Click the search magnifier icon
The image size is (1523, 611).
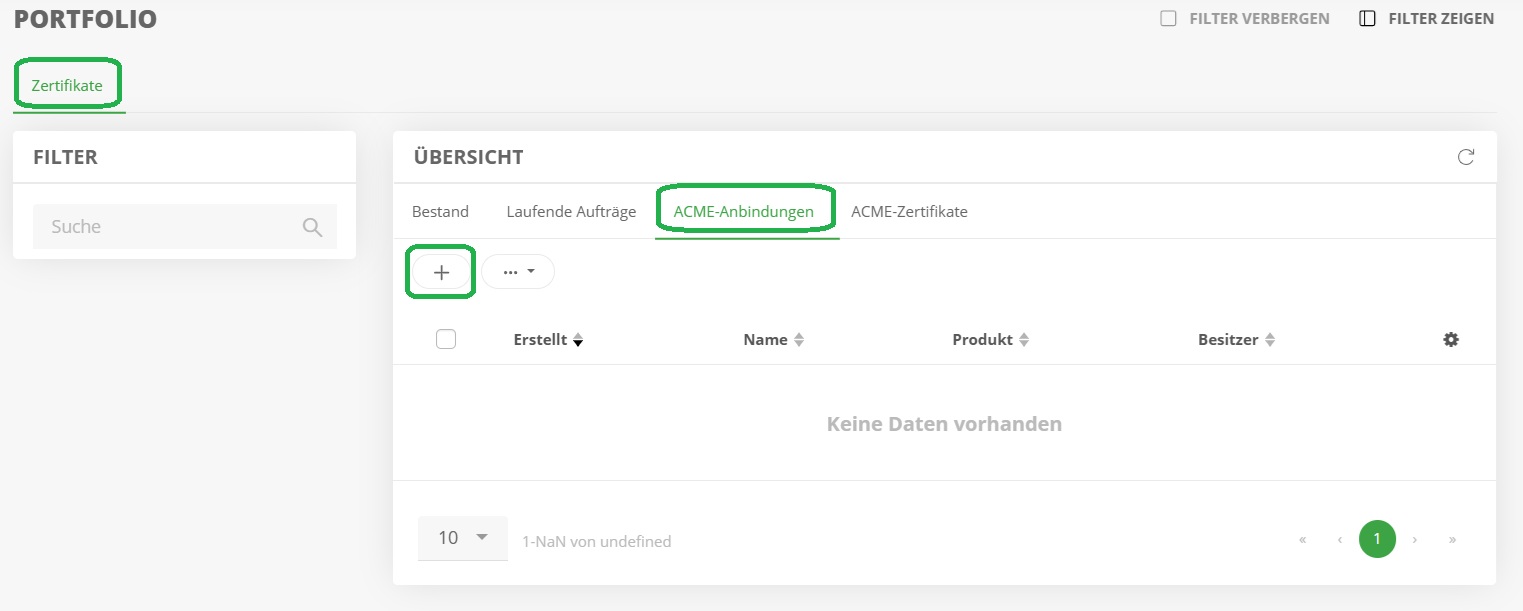(x=312, y=227)
